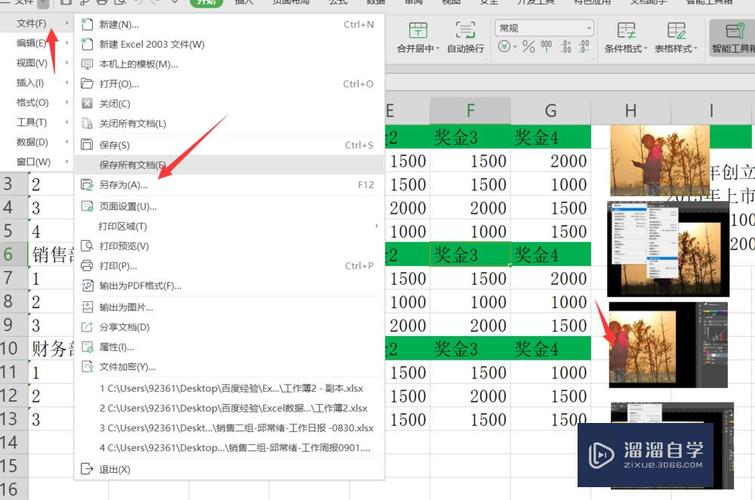Select column G header
755x500 pixels.
tap(550, 111)
